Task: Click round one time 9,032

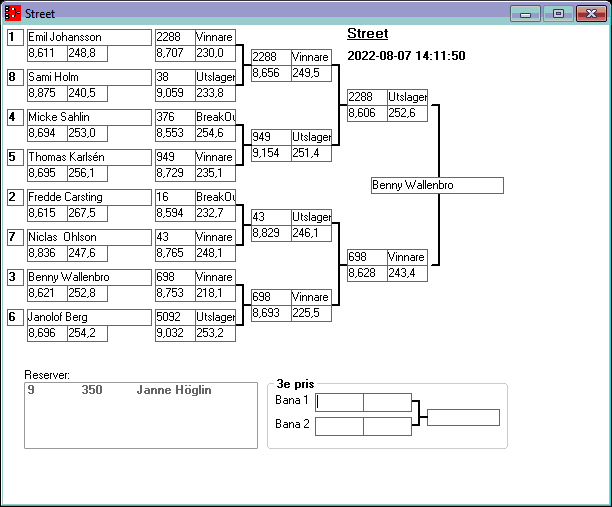Action: coord(175,333)
